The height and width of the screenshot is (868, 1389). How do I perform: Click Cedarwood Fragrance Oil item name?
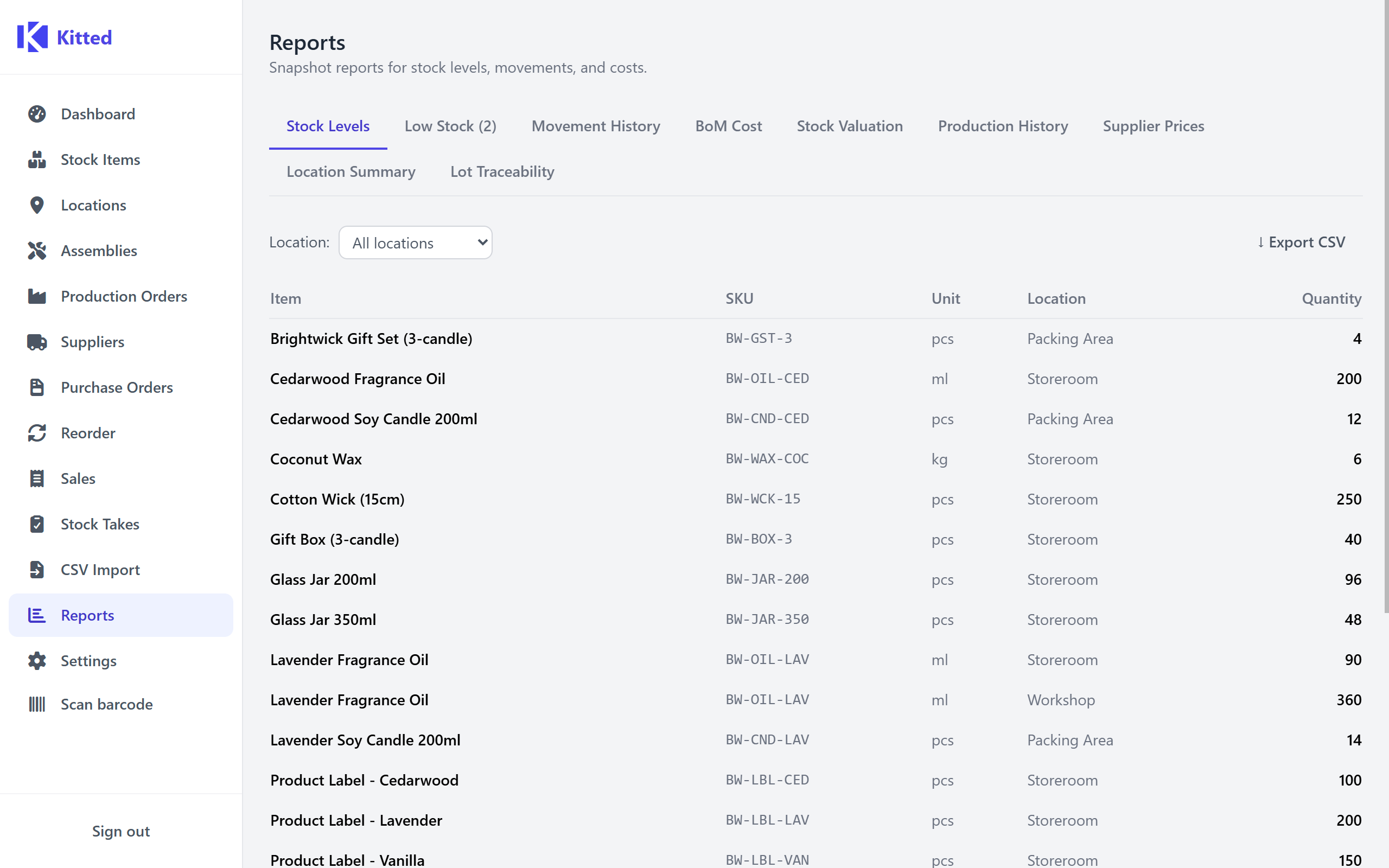tap(358, 379)
